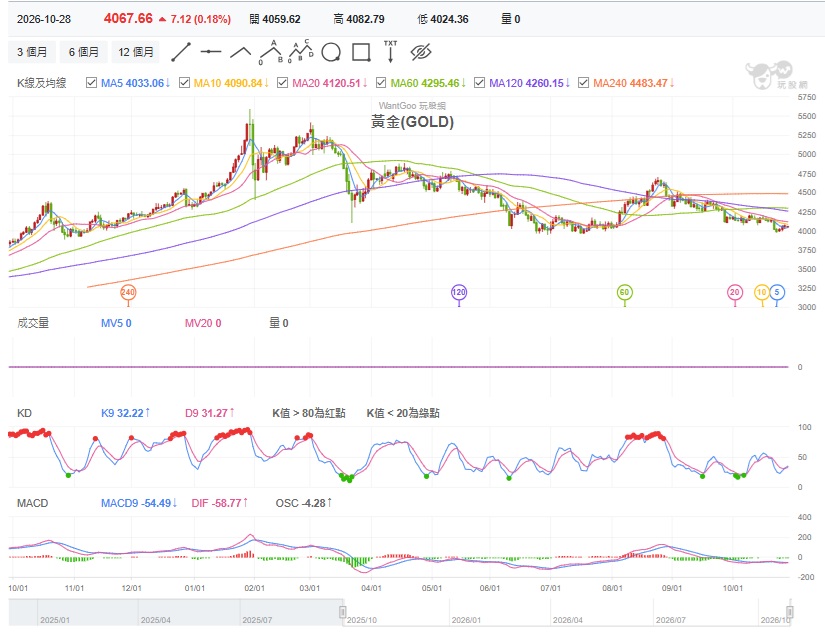
Task: Click the KD indicator label
Action: (x=24, y=413)
